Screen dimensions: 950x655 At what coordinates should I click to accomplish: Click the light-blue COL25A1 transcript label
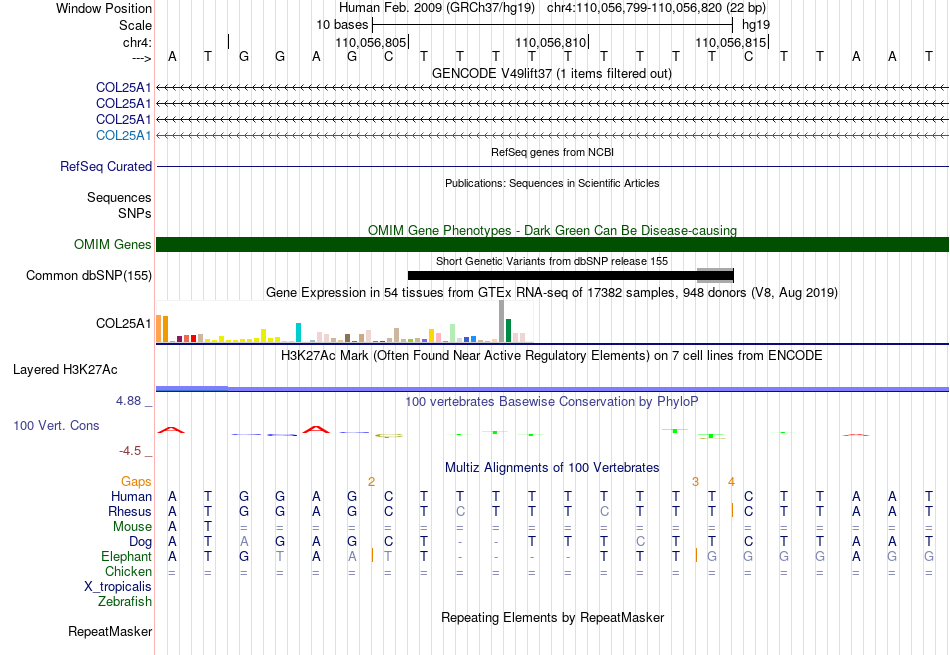pos(124,135)
